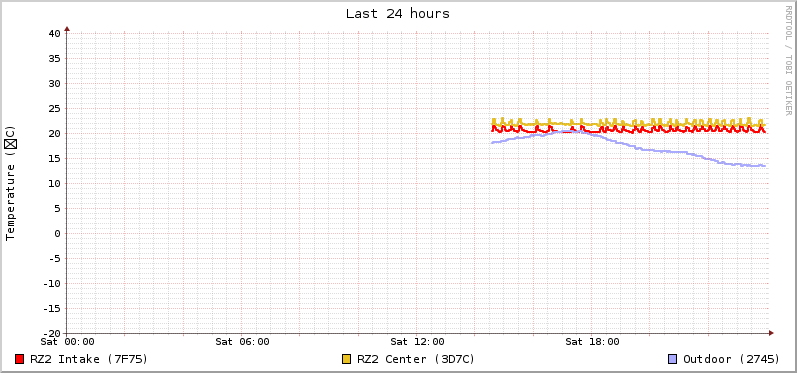Click the Last 24 hours chart title
The height and width of the screenshot is (373, 797).
coord(397,14)
